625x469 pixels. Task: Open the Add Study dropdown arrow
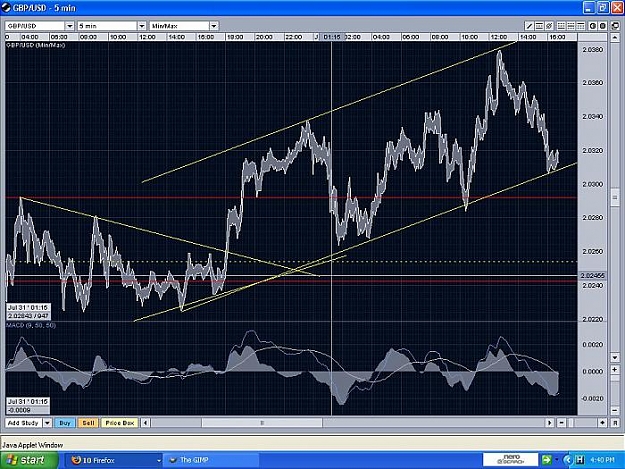pyautogui.click(x=47, y=423)
